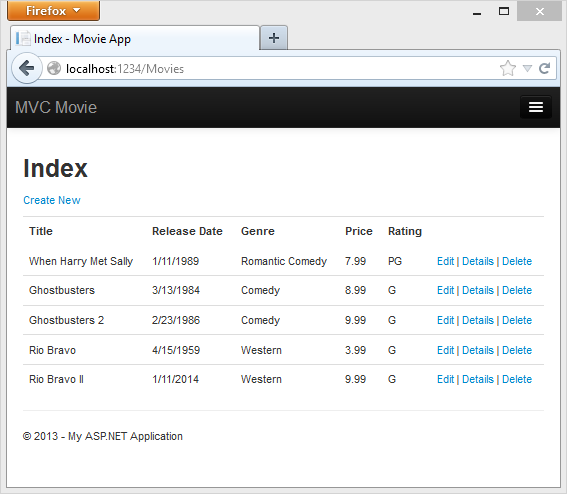Reload the page using the refresh icon
Screen dimensions: 567x494
(x=544, y=68)
